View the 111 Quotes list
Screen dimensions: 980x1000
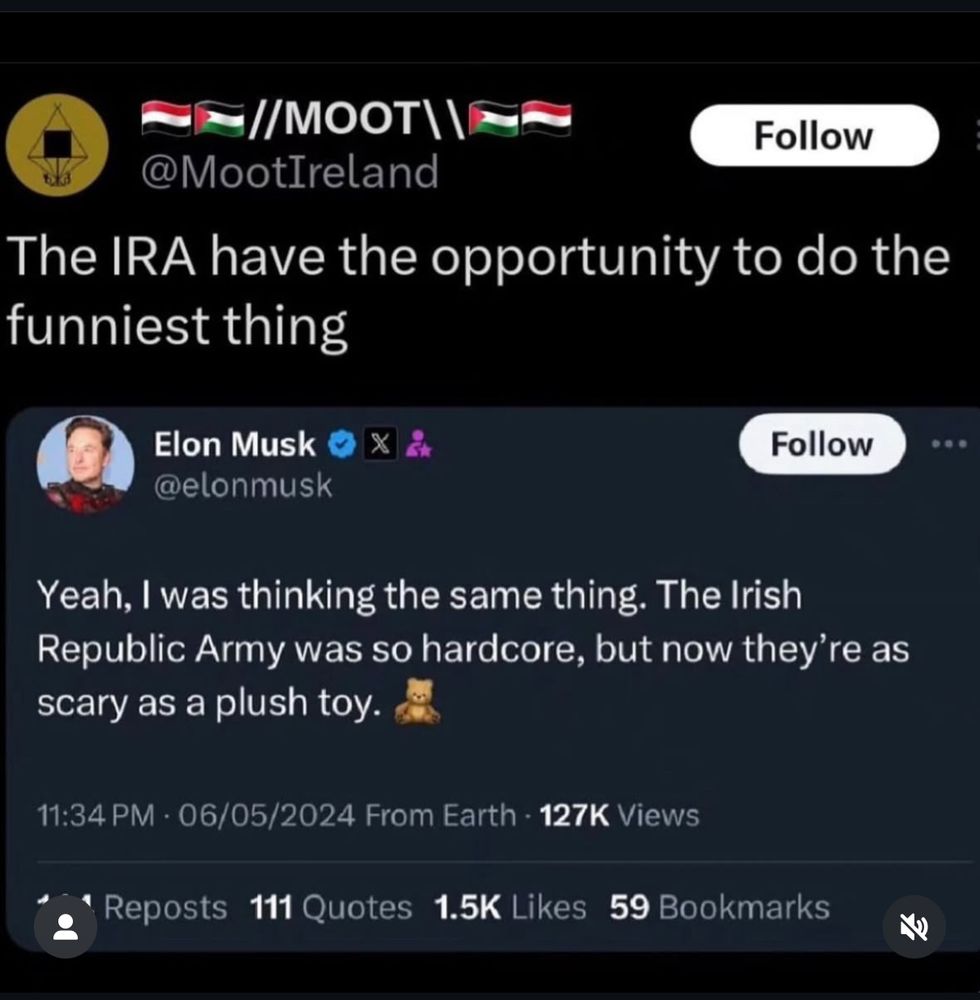click(330, 907)
